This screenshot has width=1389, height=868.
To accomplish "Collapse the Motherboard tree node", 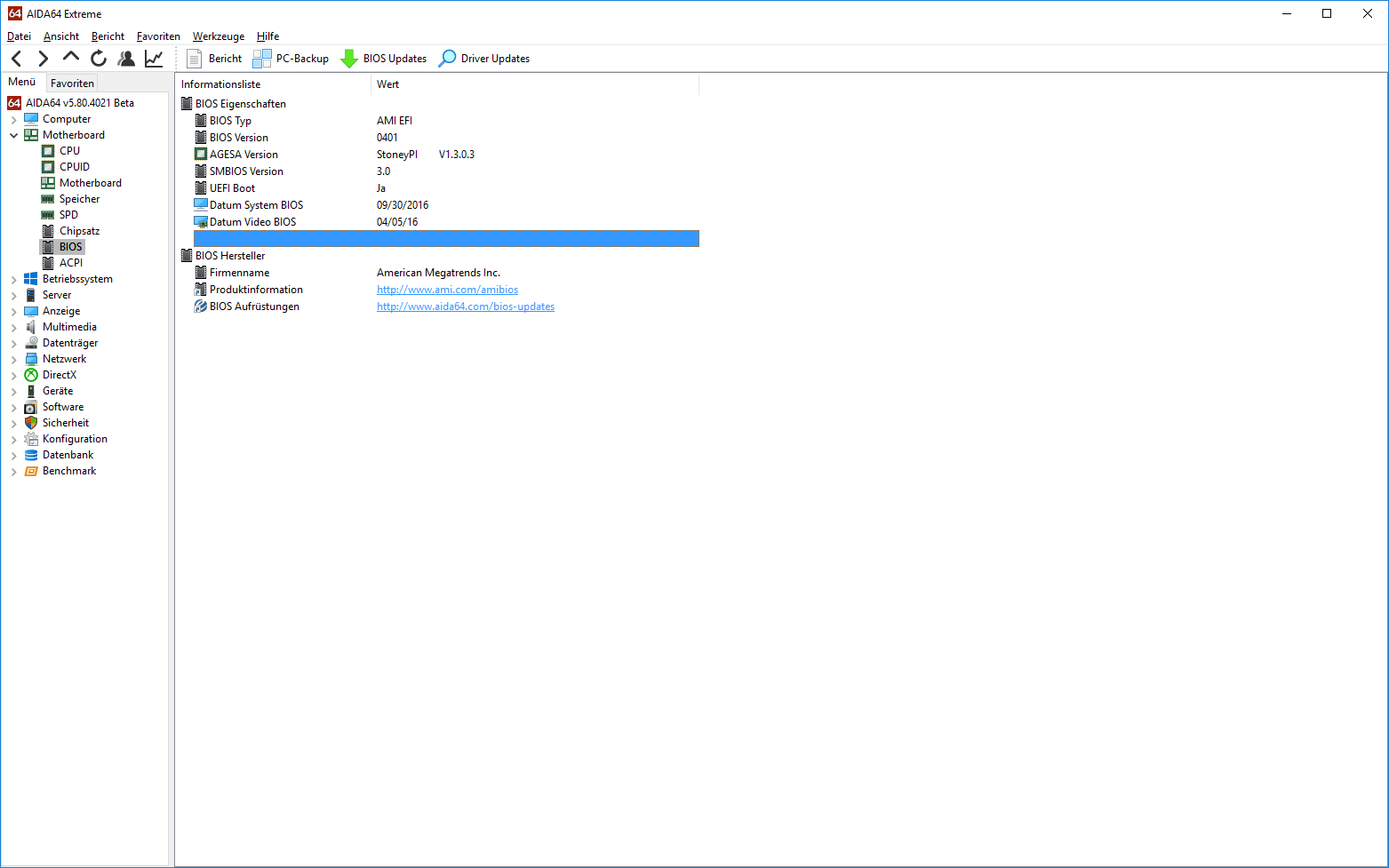I will 14,136.
